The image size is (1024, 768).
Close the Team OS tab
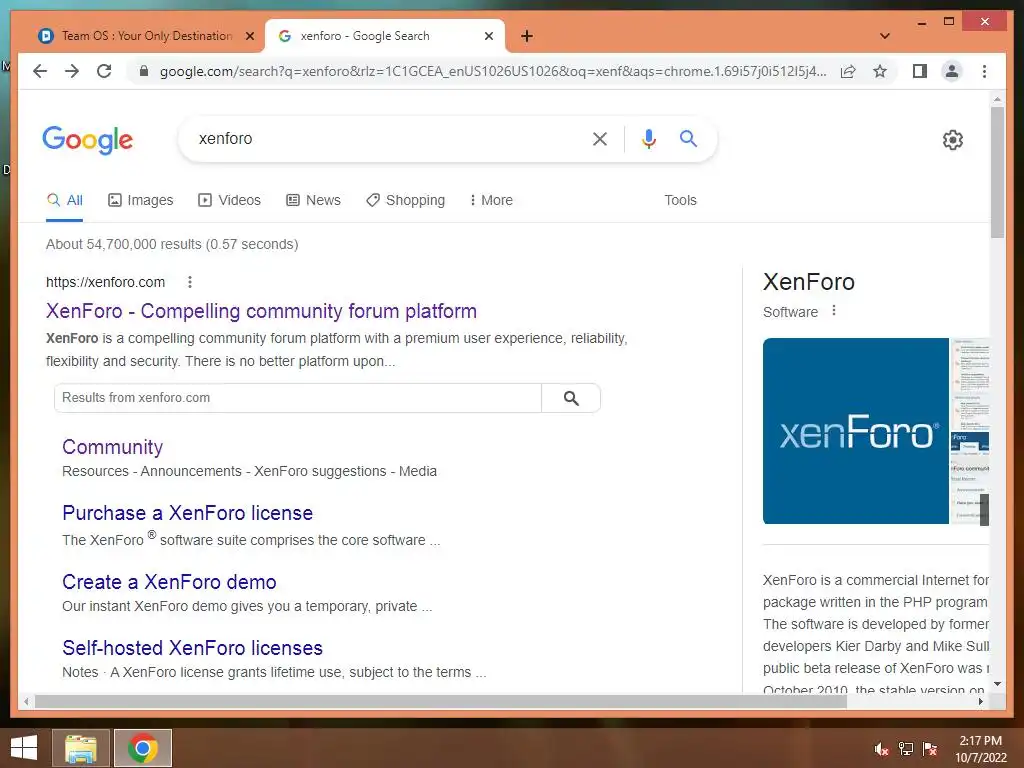pos(249,36)
